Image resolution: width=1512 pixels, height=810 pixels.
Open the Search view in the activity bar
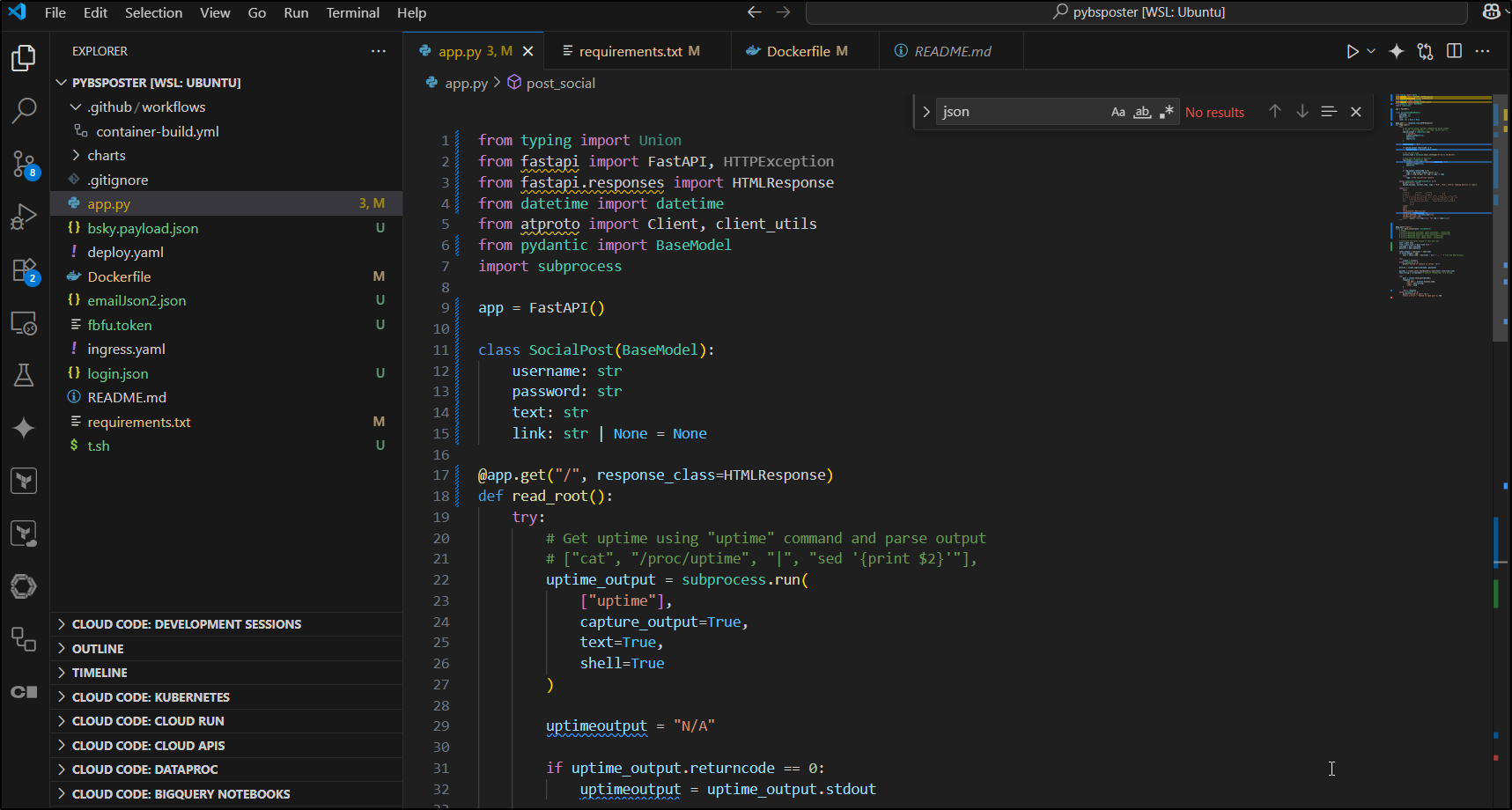pyautogui.click(x=24, y=111)
